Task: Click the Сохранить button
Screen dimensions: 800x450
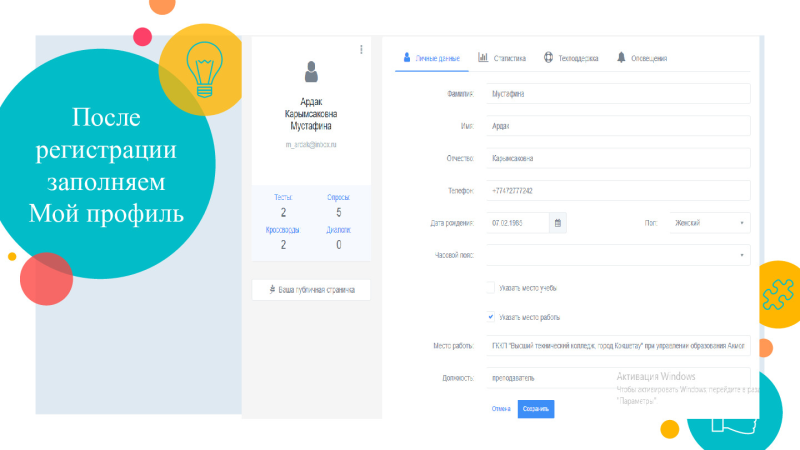Action: (x=536, y=409)
